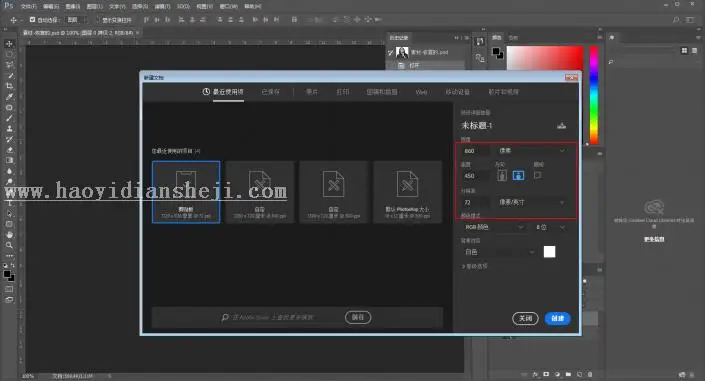Click the search magnifier icon top right
This screenshot has height=381, width=705.
pyautogui.click(x=676, y=20)
